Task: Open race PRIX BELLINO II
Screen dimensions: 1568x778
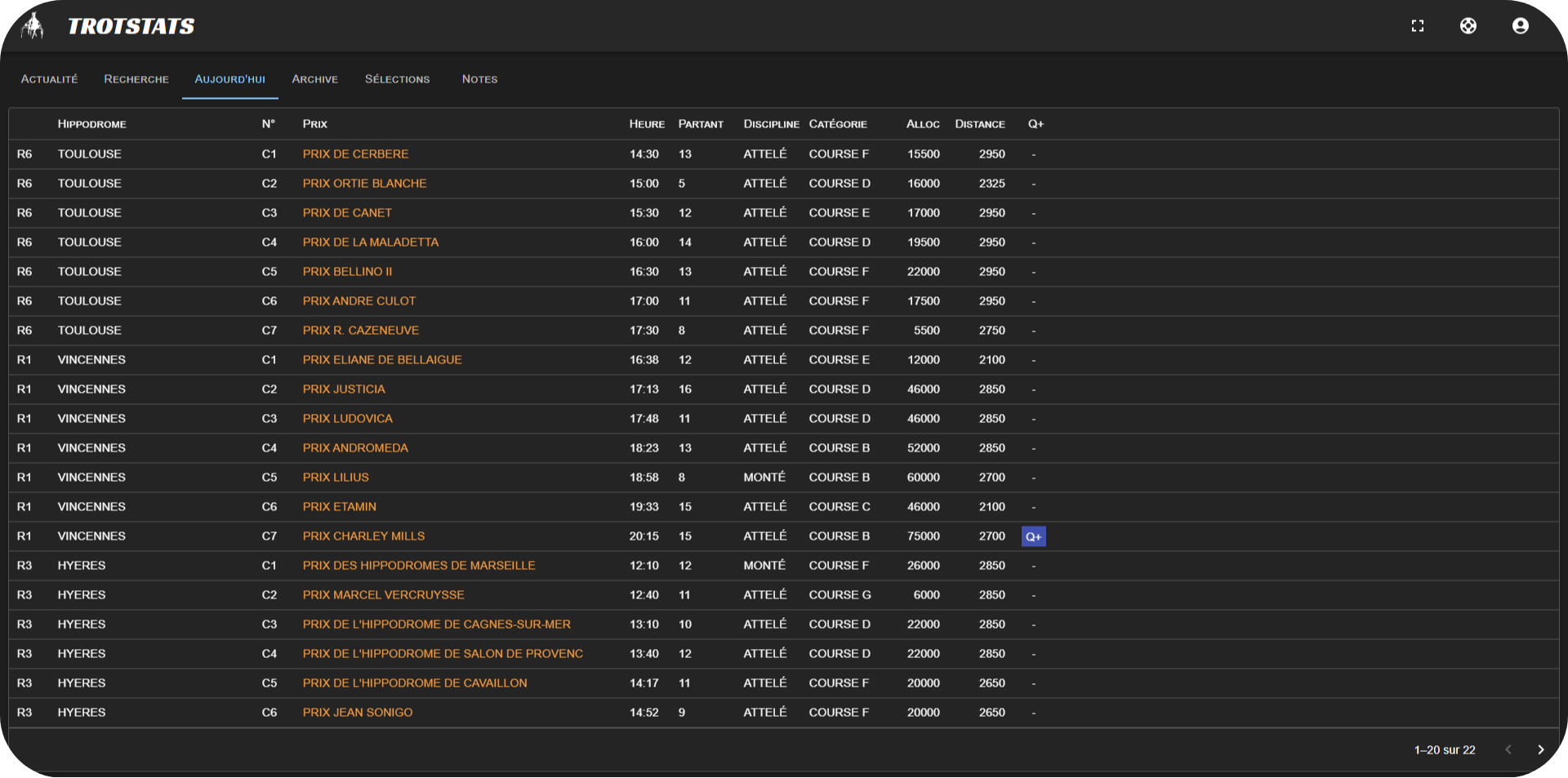Action: [347, 272]
